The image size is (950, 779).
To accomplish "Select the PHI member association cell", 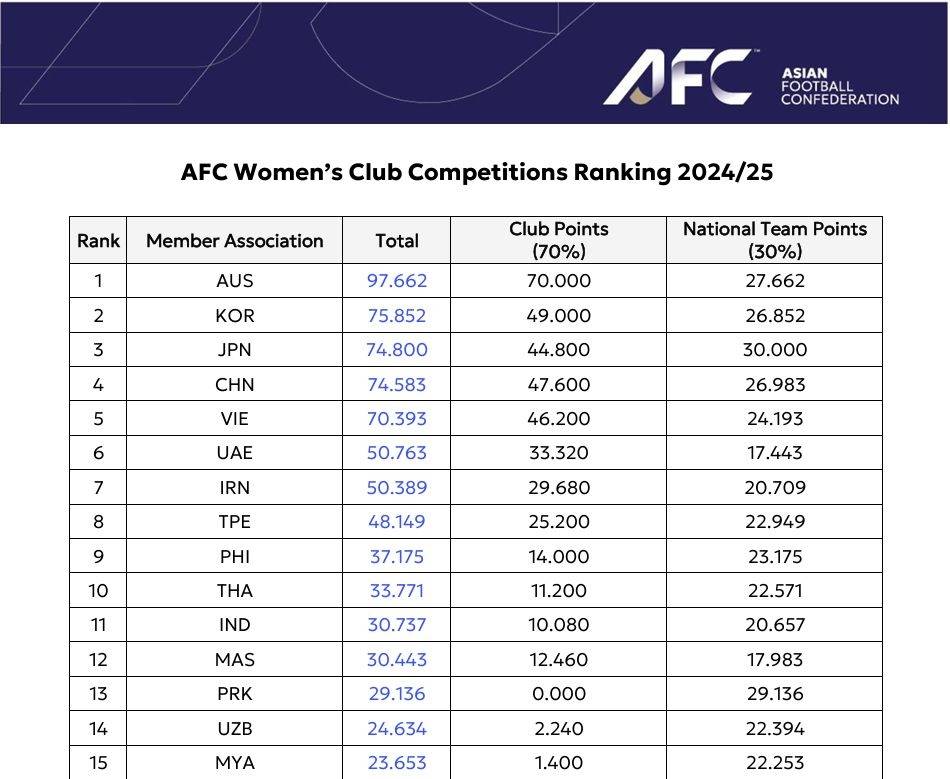I will coord(234,557).
